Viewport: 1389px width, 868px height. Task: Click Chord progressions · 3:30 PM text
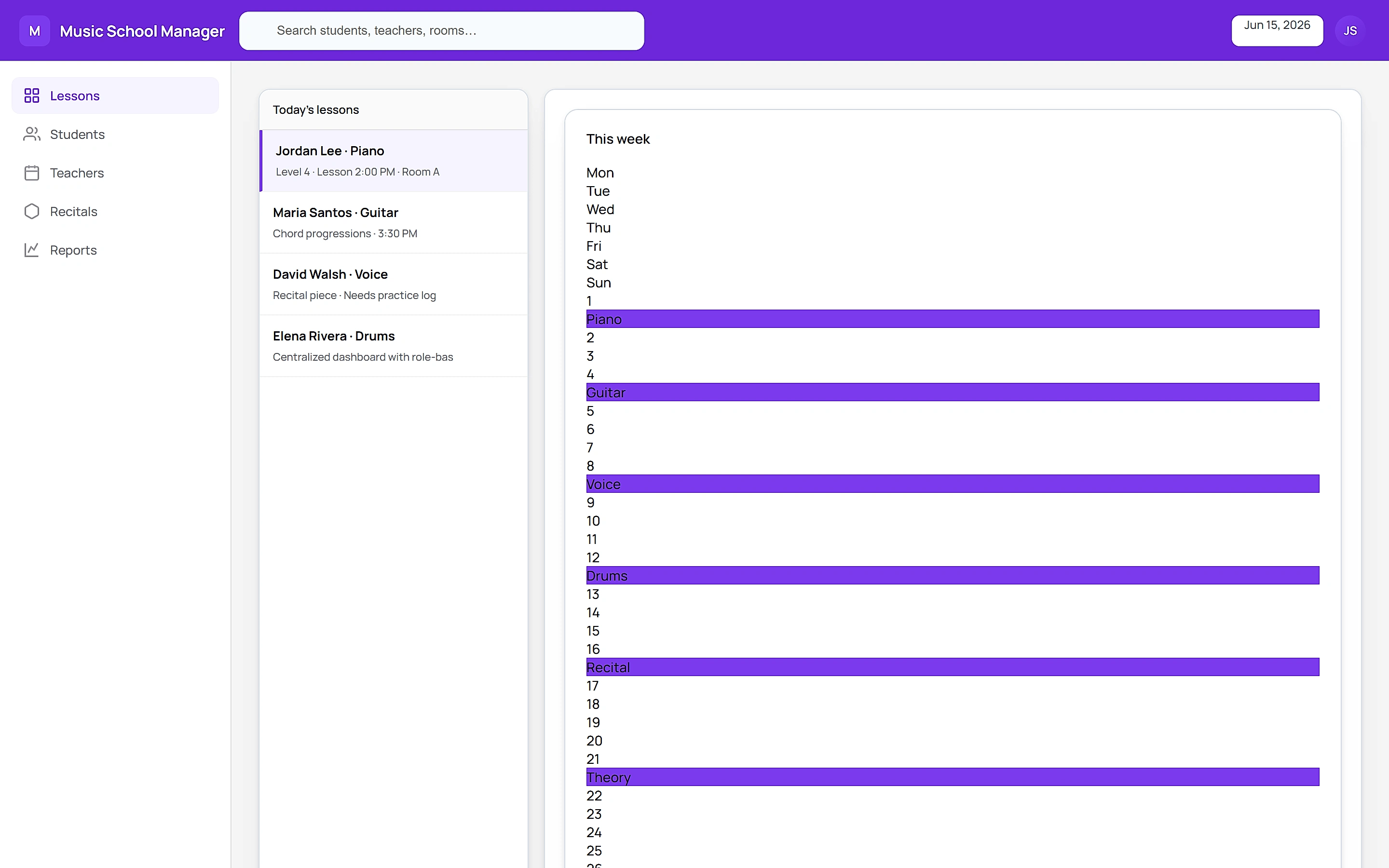pyautogui.click(x=344, y=234)
